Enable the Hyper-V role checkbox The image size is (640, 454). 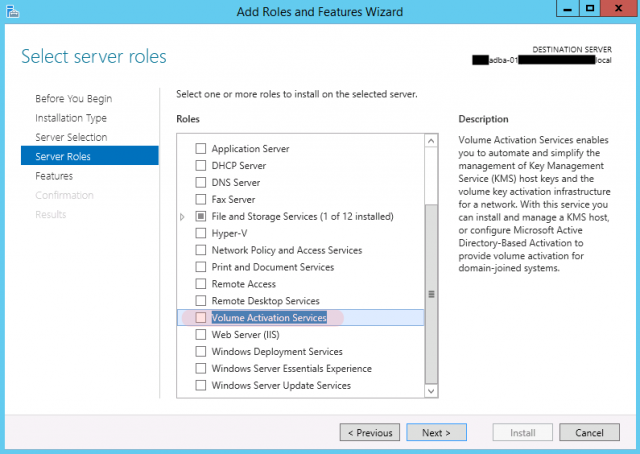point(200,233)
